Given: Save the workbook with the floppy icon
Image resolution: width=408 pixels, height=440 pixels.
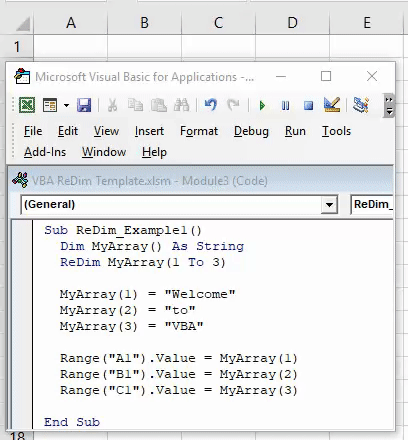Looking at the screenshot, I should click(84, 105).
